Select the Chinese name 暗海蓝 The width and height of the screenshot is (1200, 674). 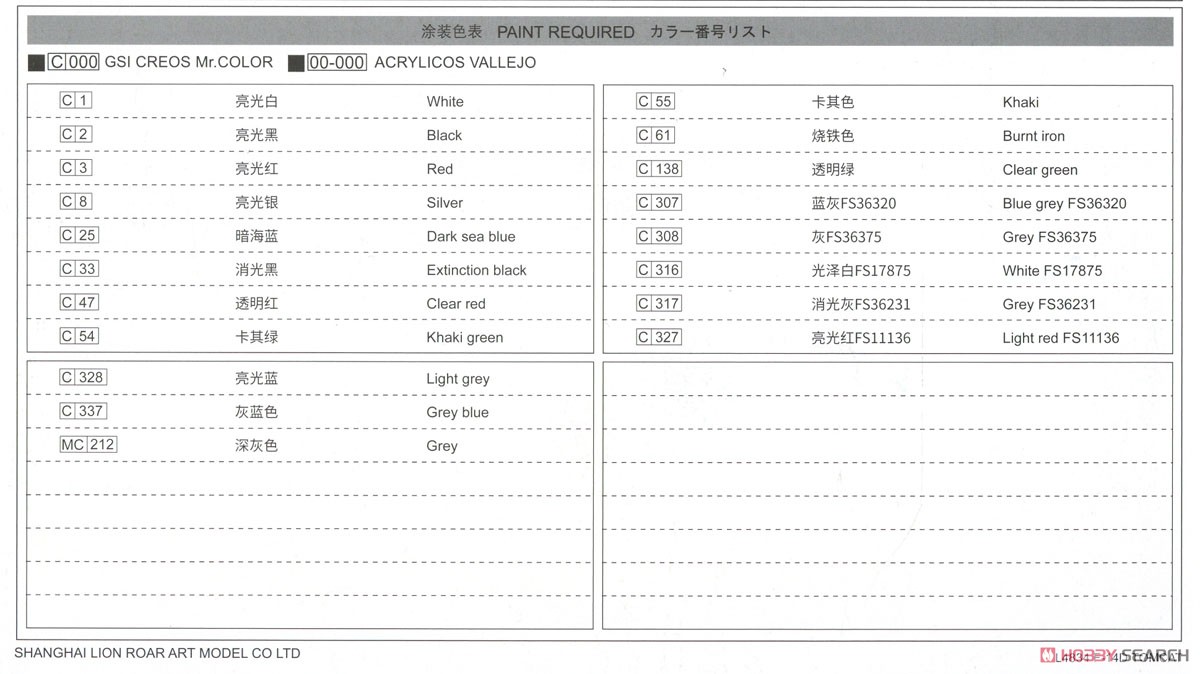257,237
